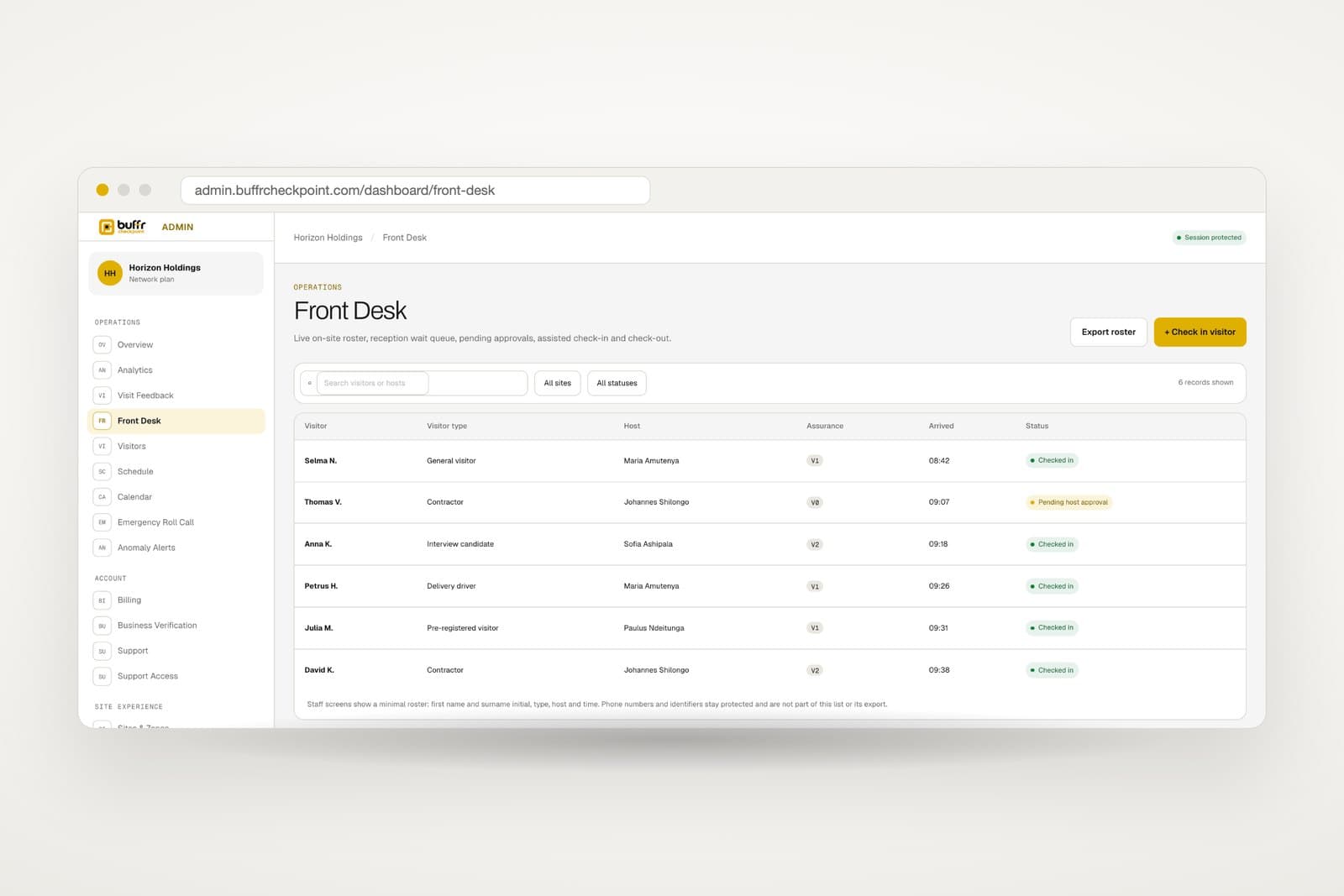Click host Paulus Ndeitunga
The width and height of the screenshot is (1344, 896).
[x=654, y=628]
